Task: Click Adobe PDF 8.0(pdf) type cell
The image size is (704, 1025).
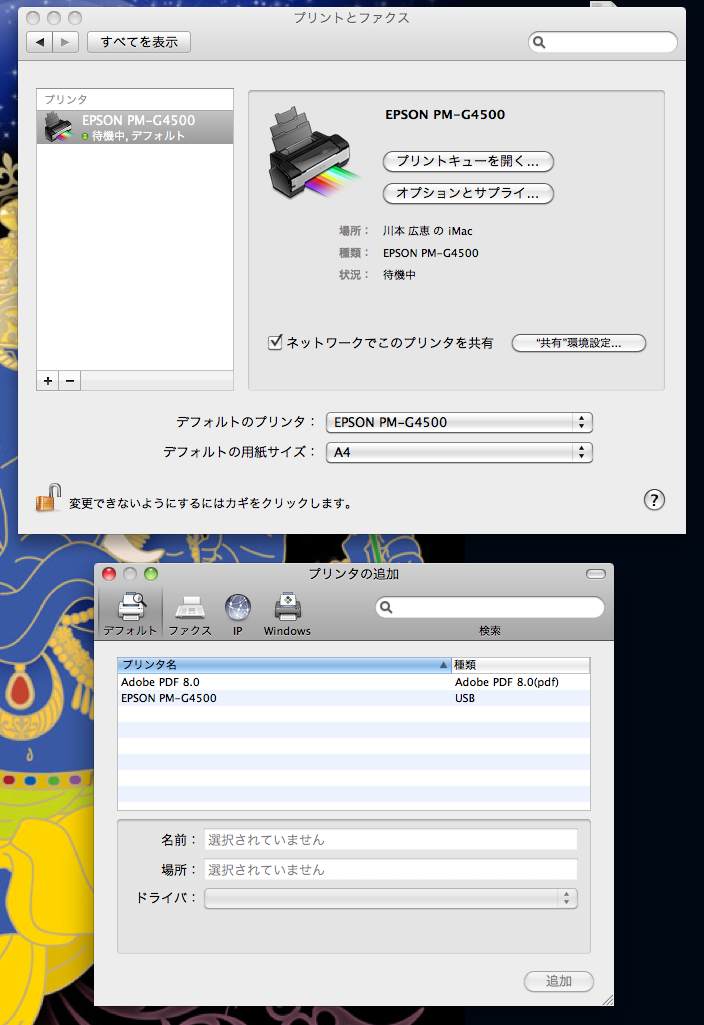Action: [x=507, y=682]
